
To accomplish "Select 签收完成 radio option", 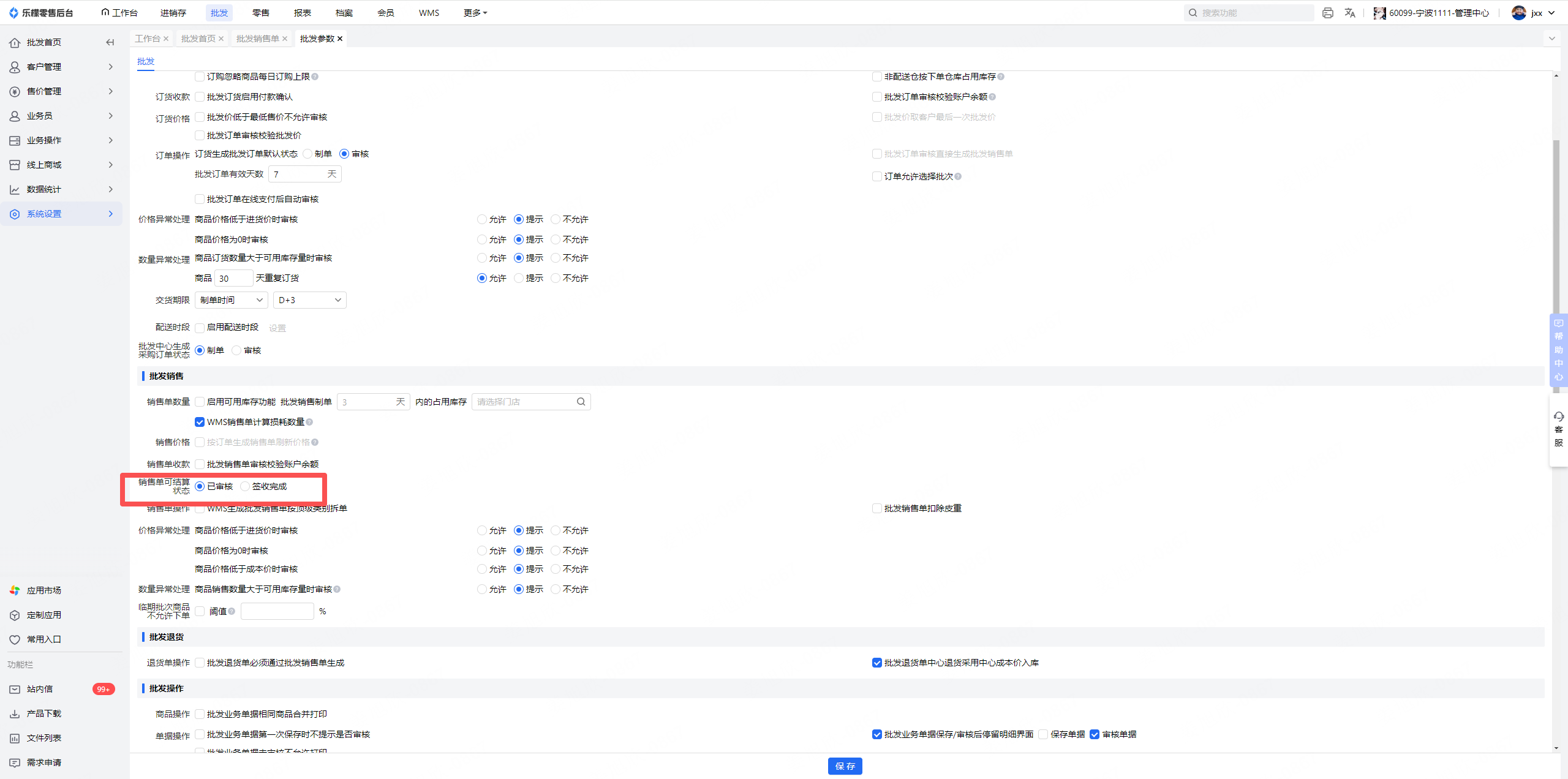I will point(245,486).
